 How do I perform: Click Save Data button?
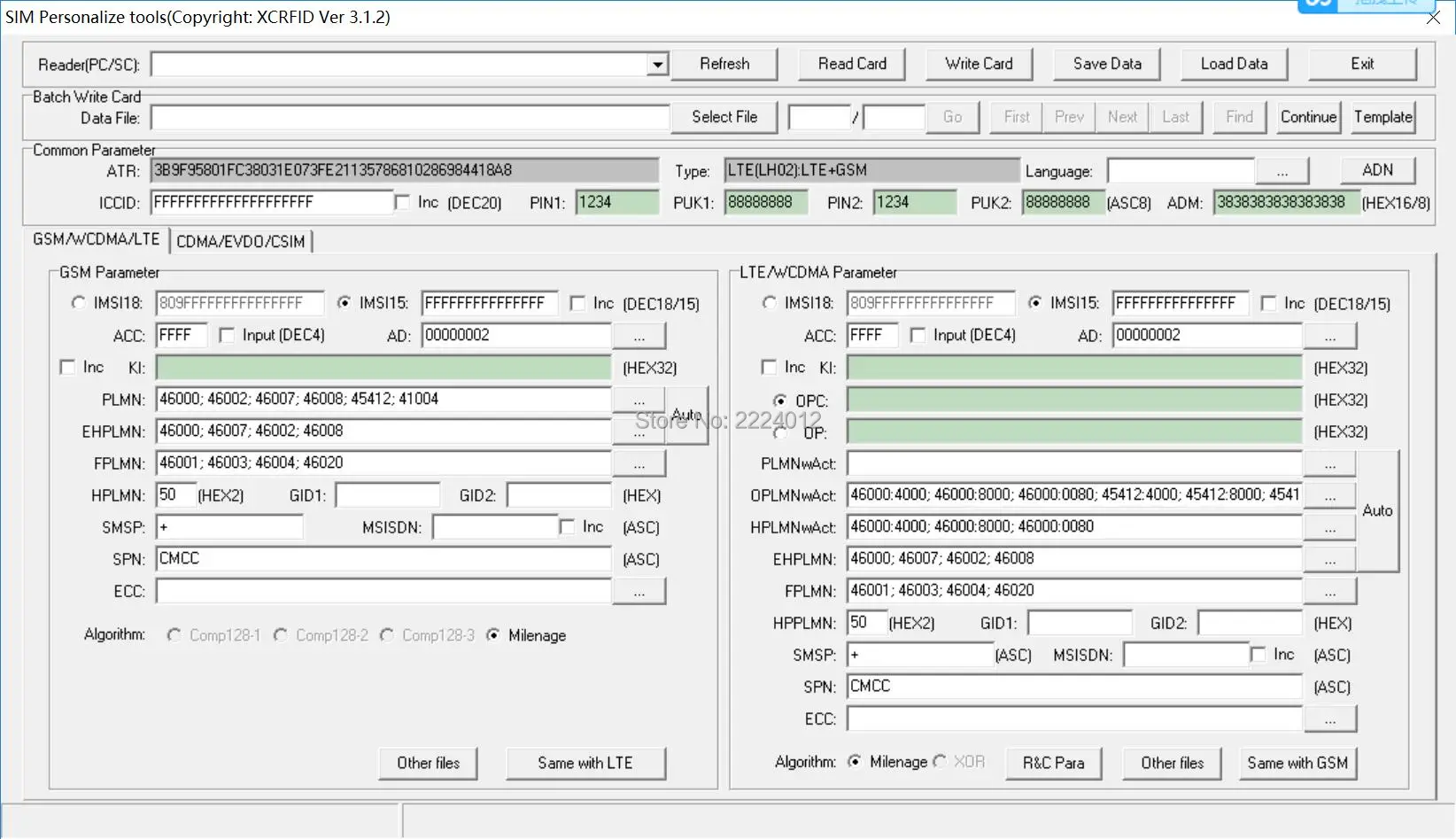coord(1106,64)
